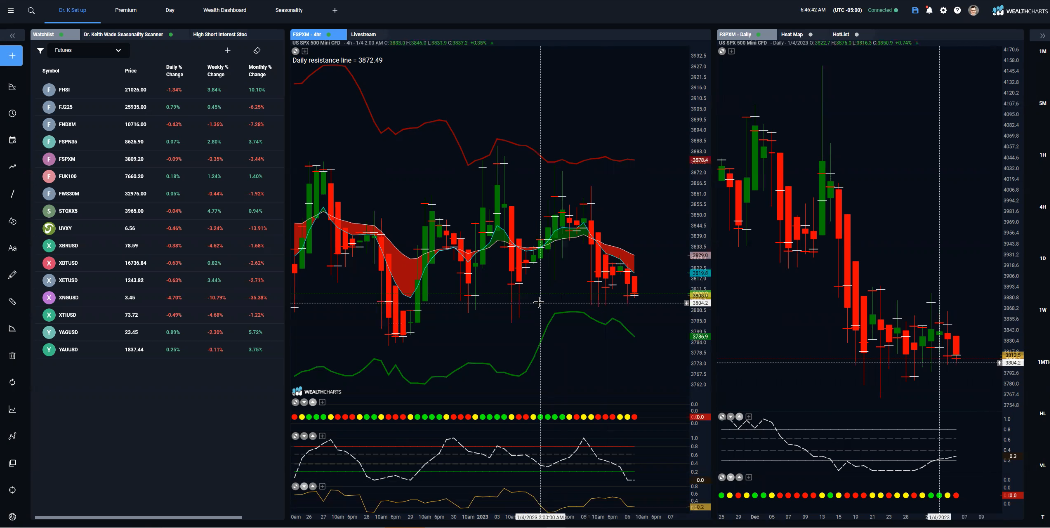Open the user profile avatar
Viewport: 1050px width, 528px height.
(974, 11)
